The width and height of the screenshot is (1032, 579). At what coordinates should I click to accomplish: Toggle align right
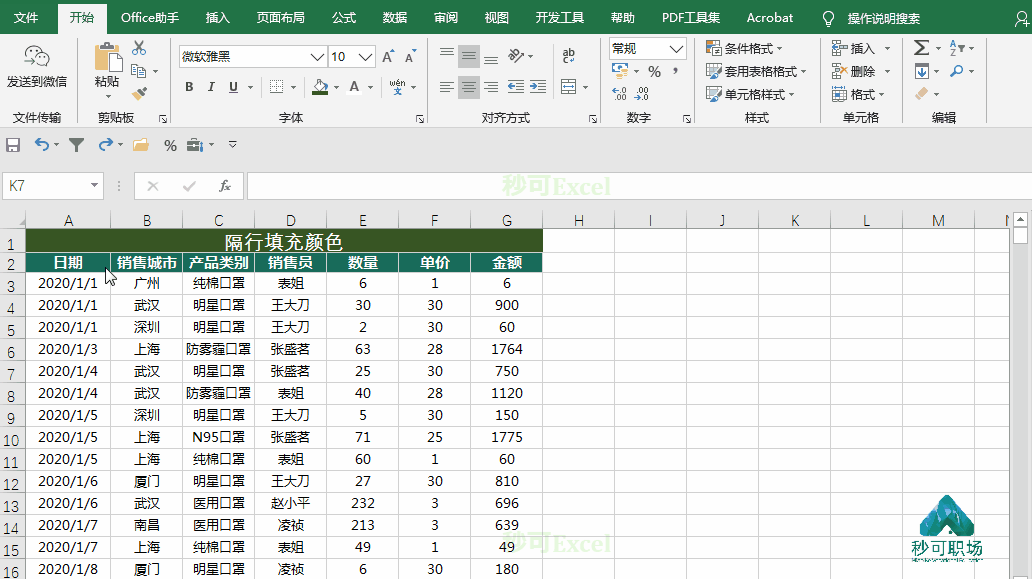(491, 87)
